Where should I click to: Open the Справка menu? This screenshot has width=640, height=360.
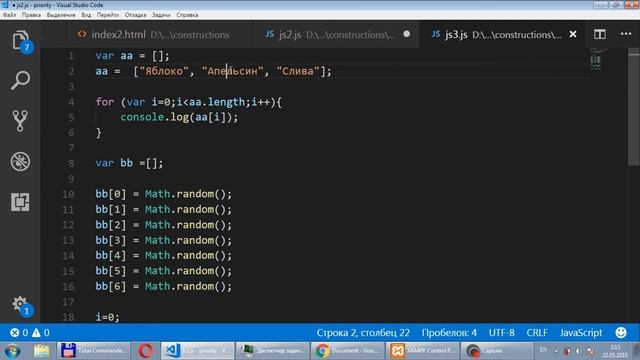(x=187, y=15)
